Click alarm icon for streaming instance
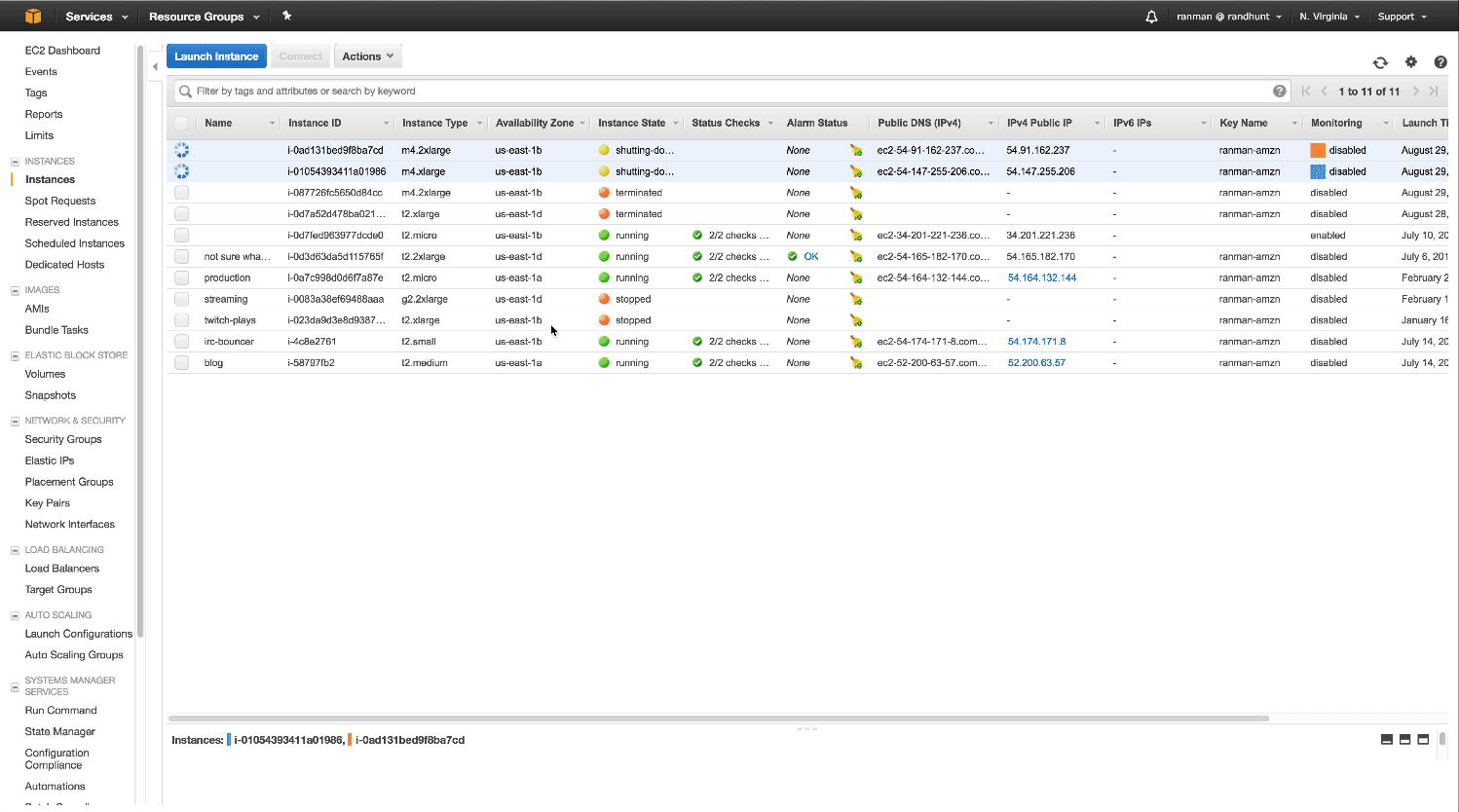 pos(856,299)
